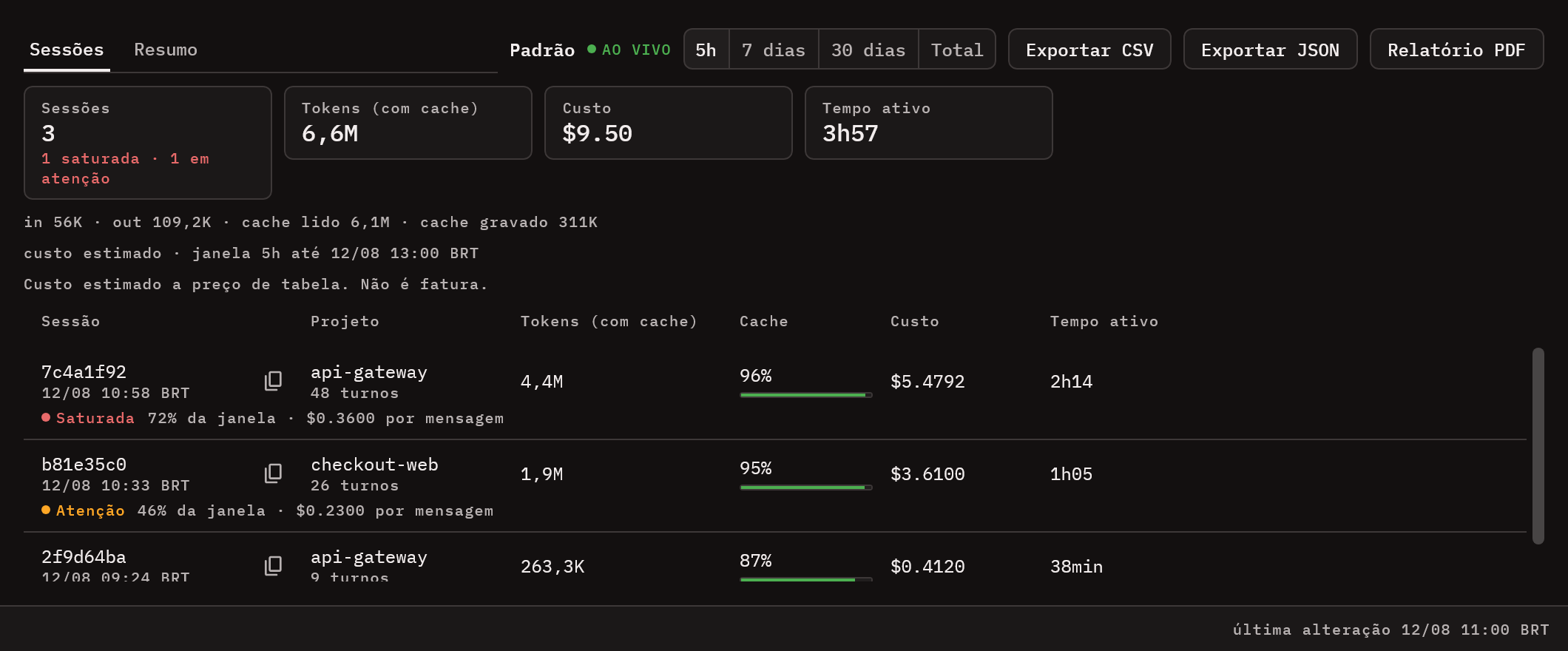Click the última alteração timestamp
Screen dimensions: 1568x651
pos(1390,630)
